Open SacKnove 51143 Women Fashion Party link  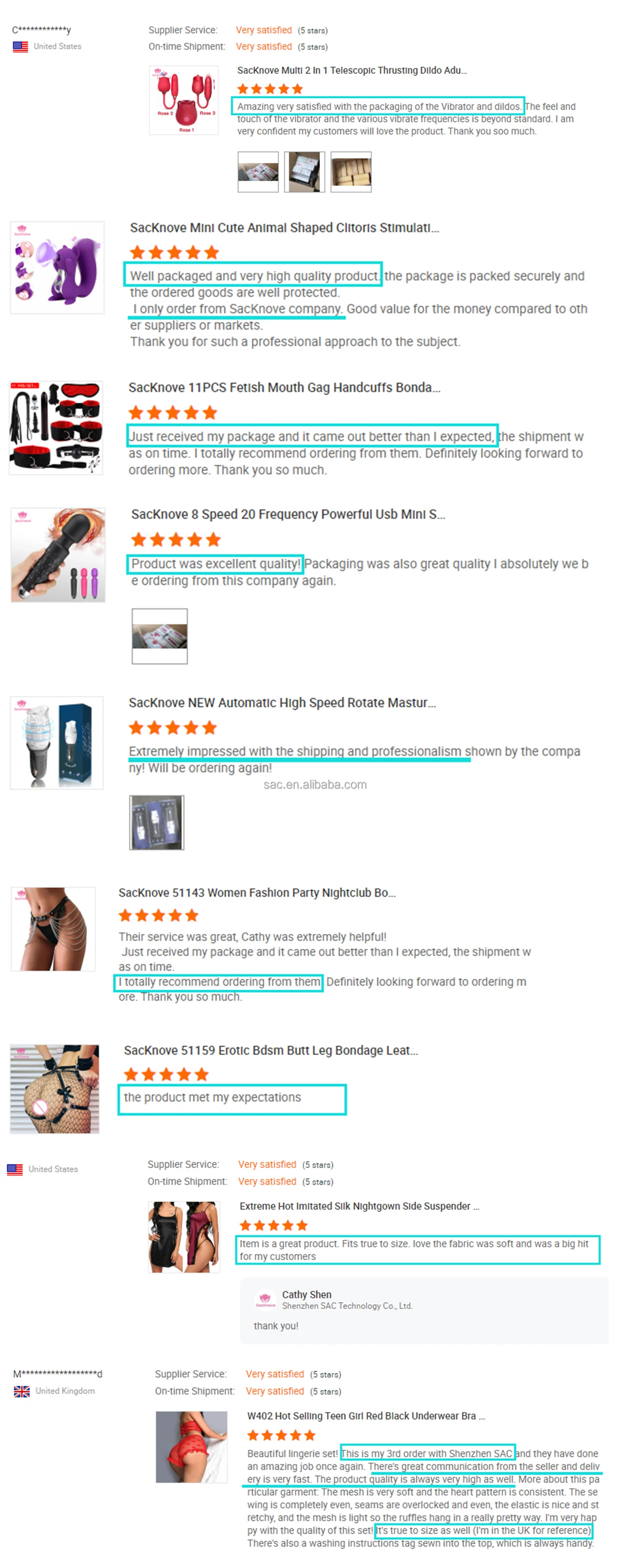(x=257, y=892)
